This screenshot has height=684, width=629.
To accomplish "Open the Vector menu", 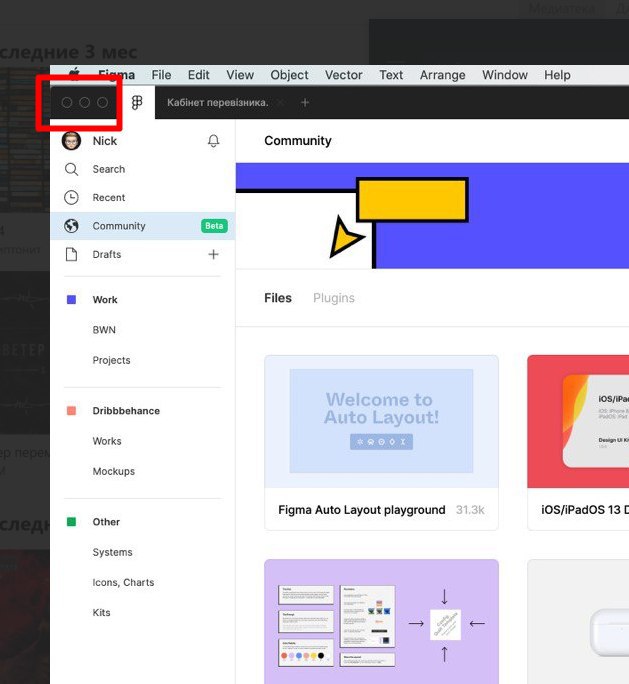I will [x=343, y=75].
